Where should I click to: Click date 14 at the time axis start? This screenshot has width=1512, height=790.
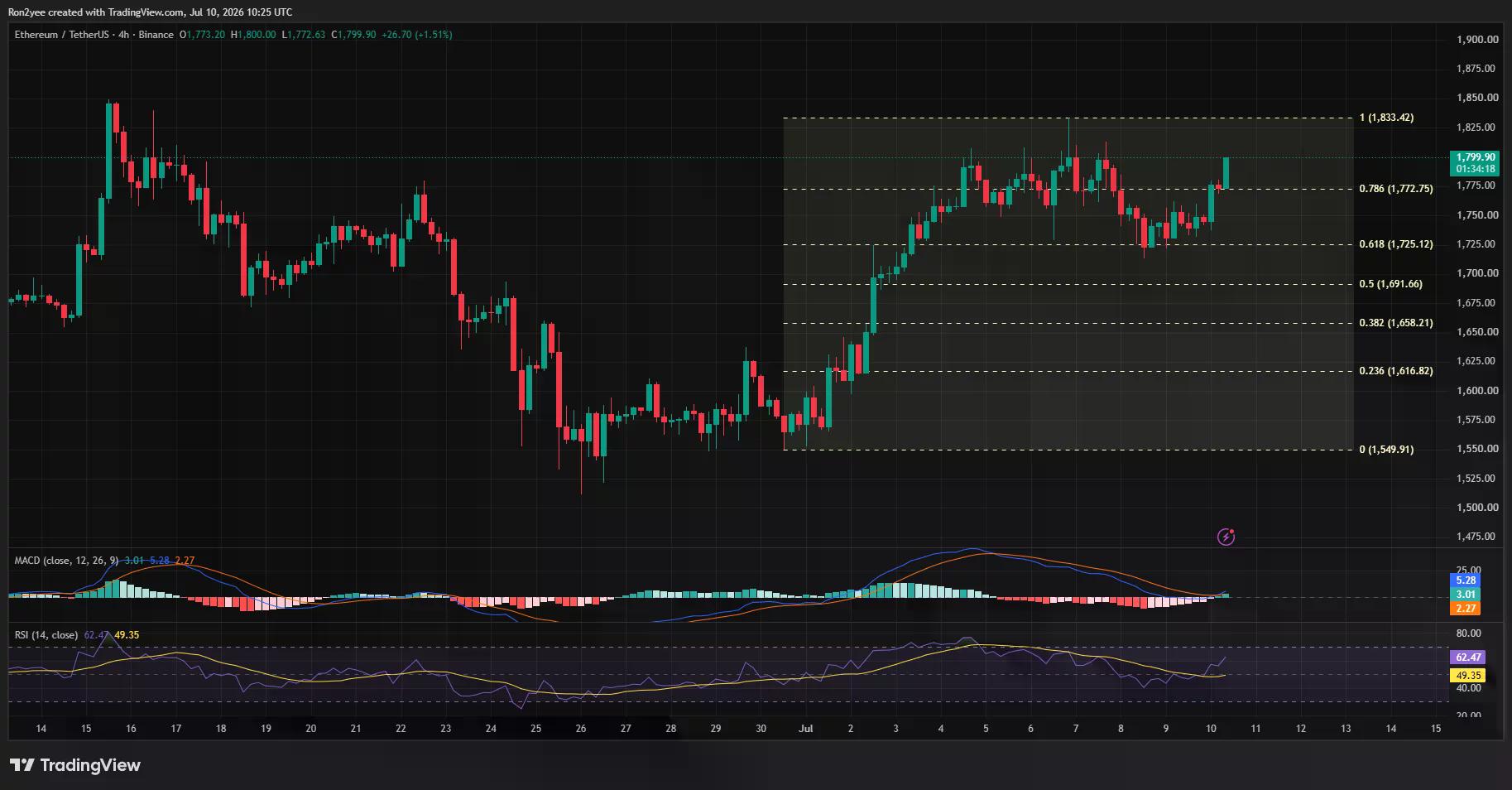41,729
